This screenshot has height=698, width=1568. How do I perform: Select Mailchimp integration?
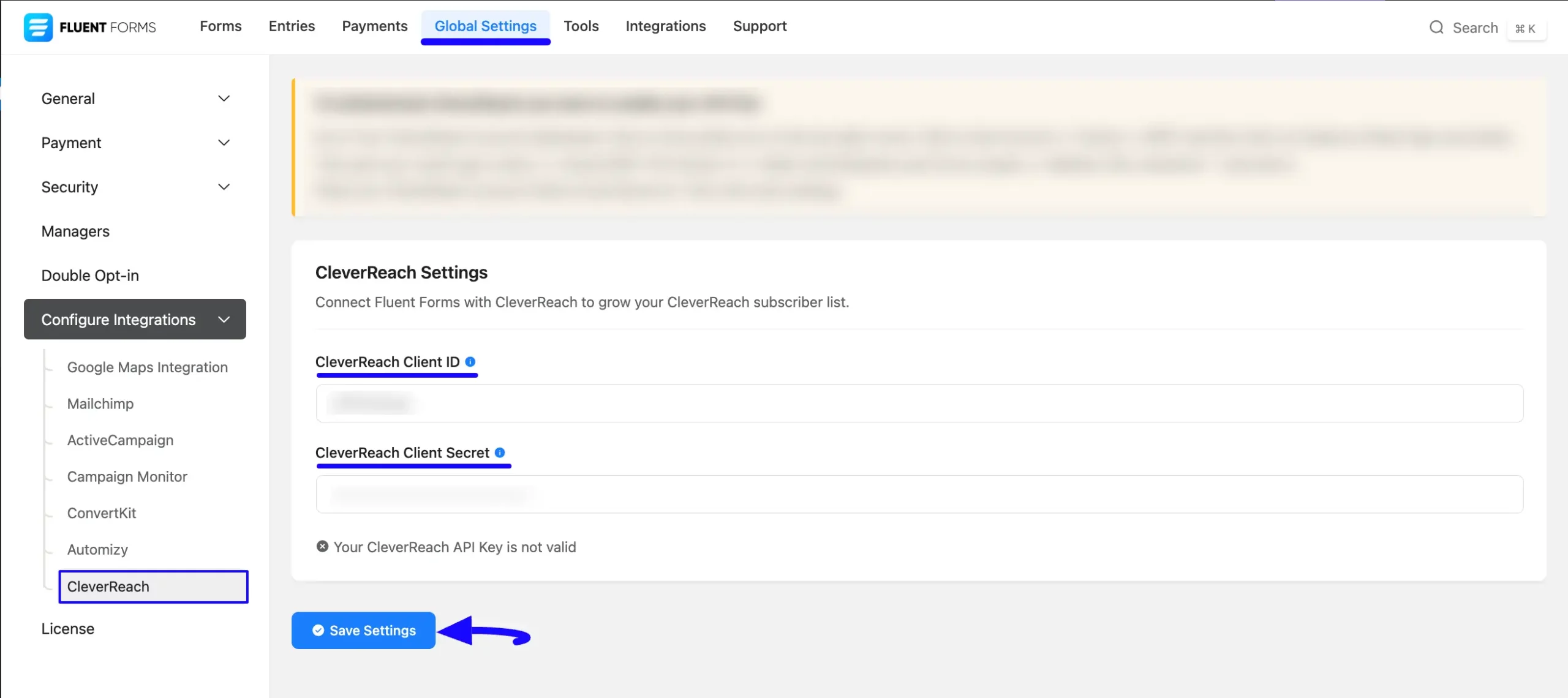point(100,404)
